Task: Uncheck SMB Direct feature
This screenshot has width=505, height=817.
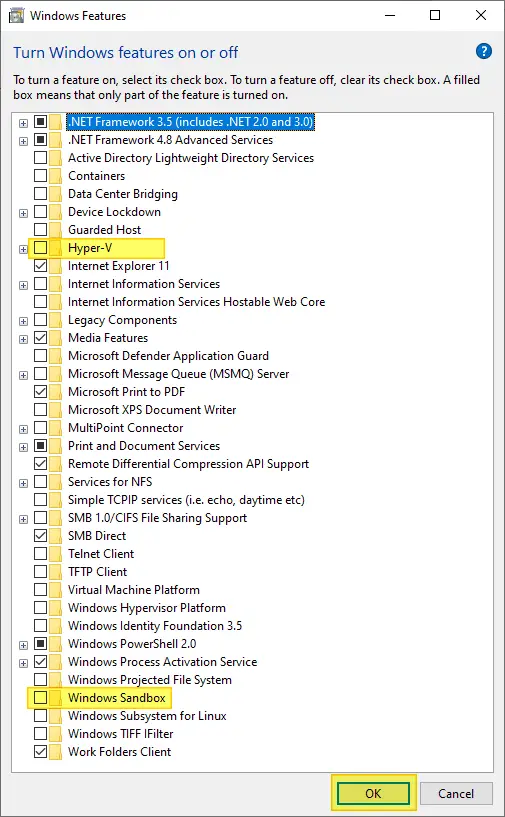Action: (40, 536)
